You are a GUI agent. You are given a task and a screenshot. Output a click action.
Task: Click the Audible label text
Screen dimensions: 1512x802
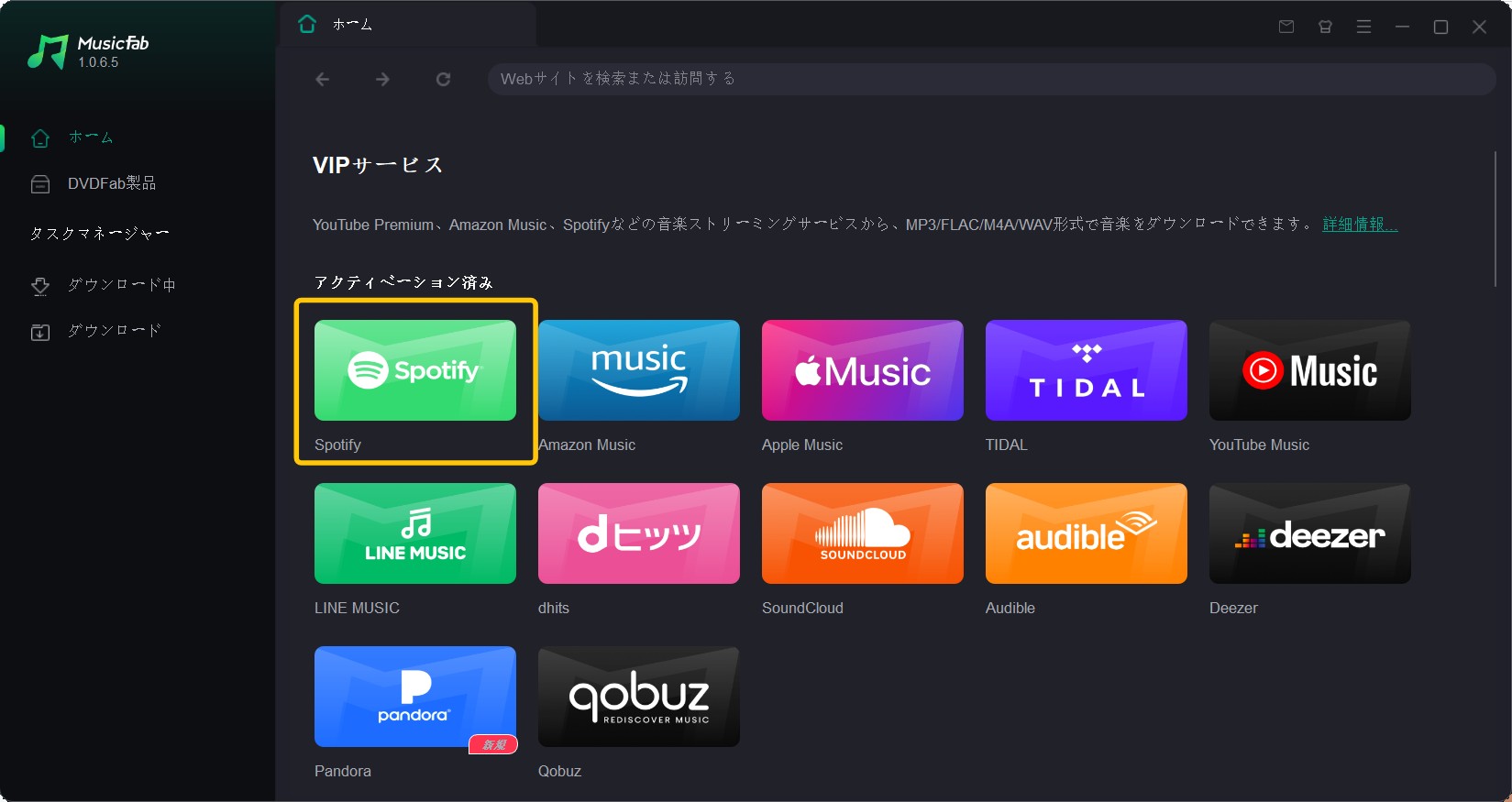[1010, 608]
